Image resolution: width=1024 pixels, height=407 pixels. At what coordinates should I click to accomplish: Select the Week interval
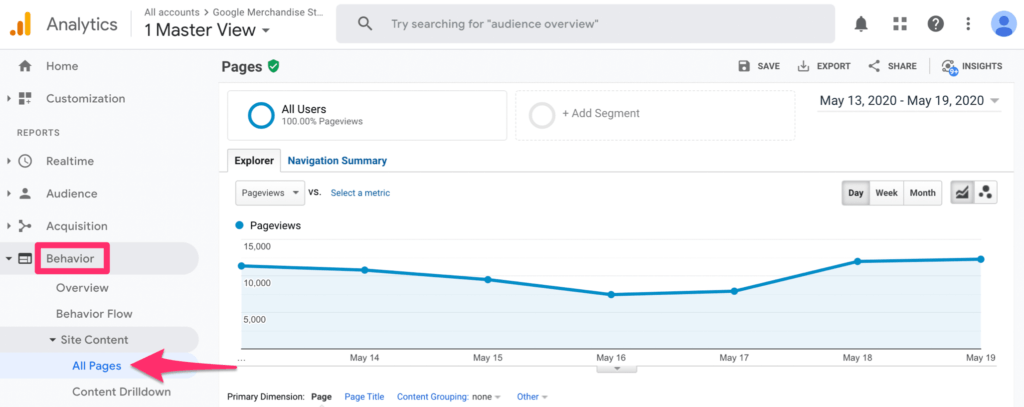pos(886,193)
